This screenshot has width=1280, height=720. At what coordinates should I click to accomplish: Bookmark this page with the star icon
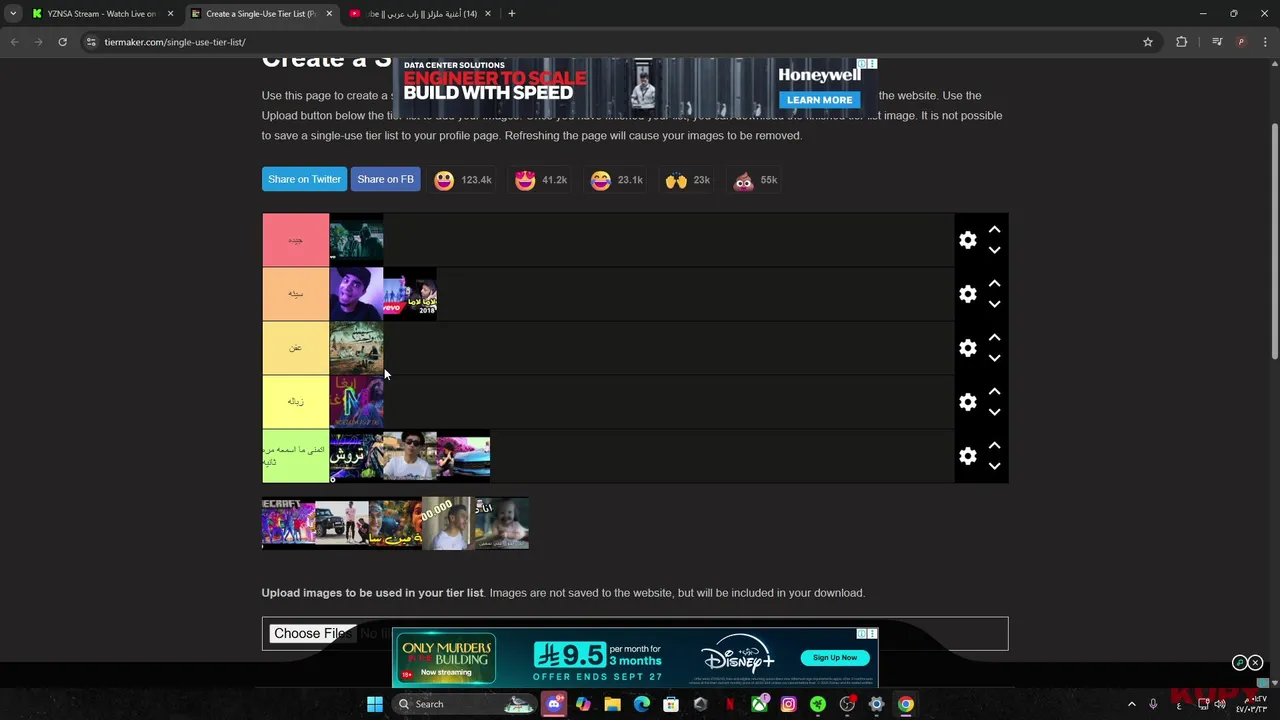pos(1148,42)
